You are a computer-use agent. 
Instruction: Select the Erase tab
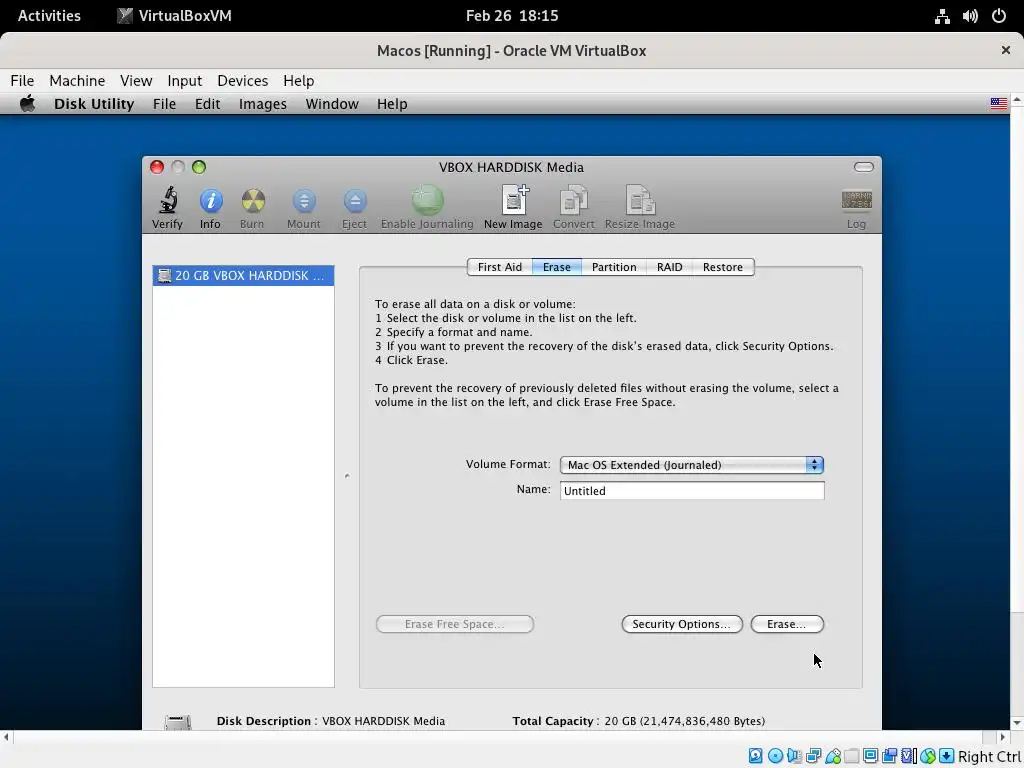click(x=556, y=267)
